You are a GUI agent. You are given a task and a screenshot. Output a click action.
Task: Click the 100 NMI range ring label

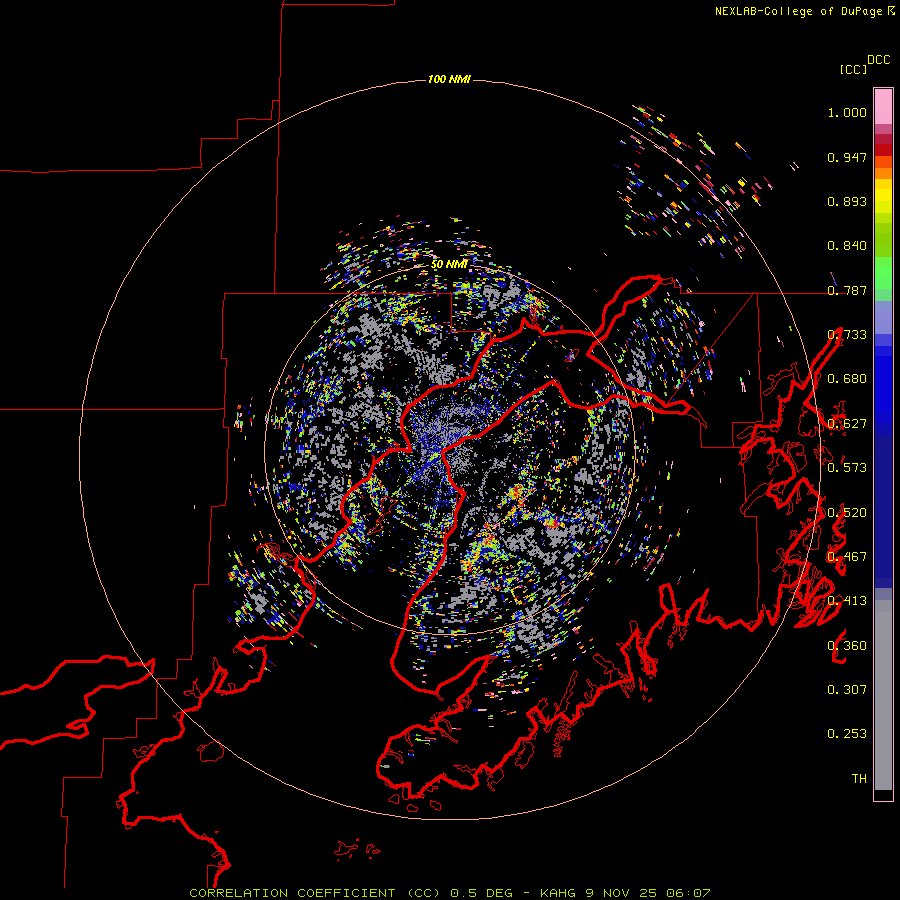click(449, 79)
